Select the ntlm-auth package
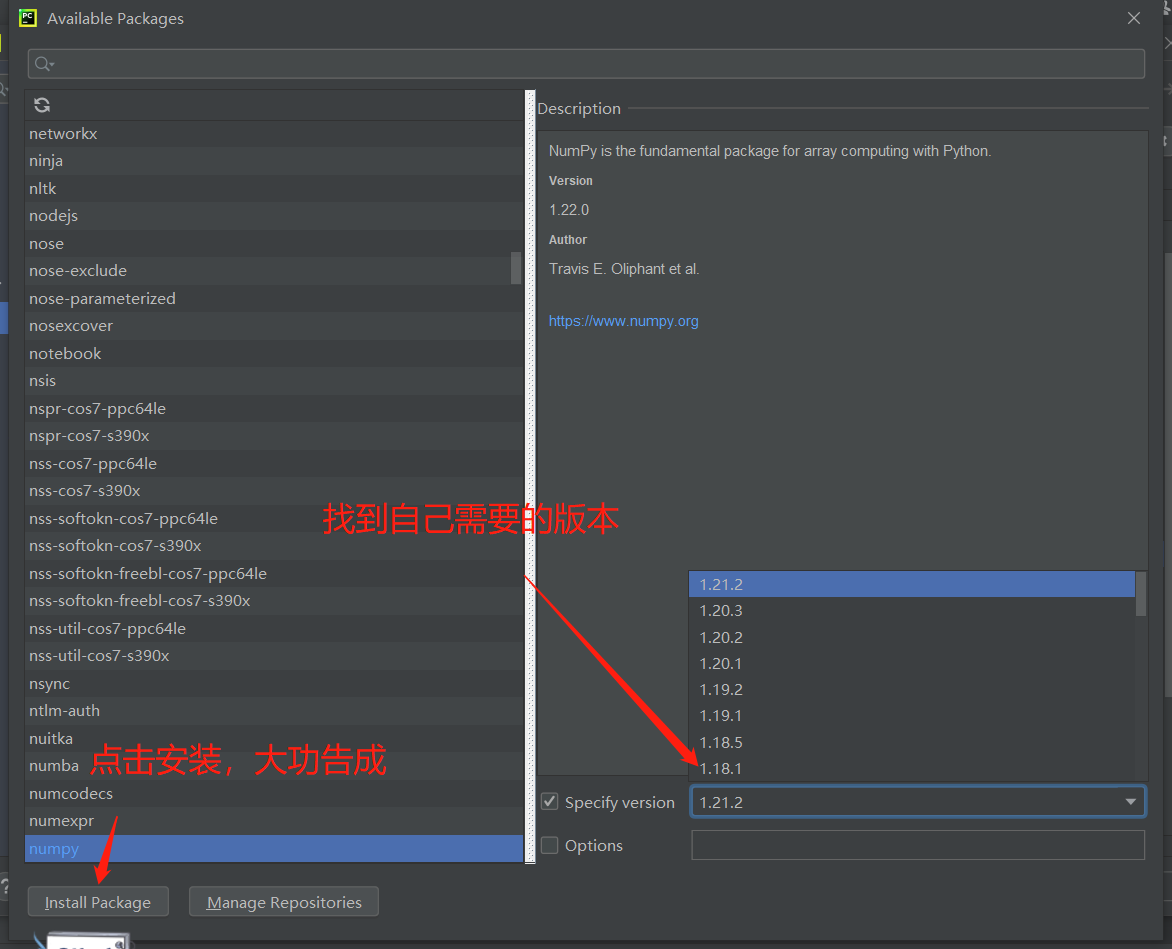Viewport: 1172px width, 949px height. (x=274, y=711)
